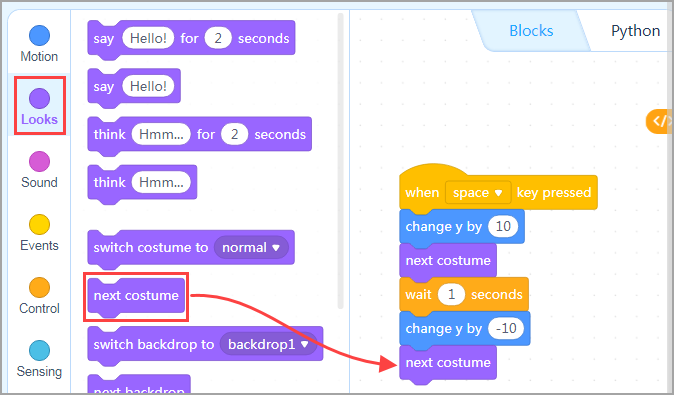
Task: Click the think Hmm... for seconds block
Action: coord(199,135)
